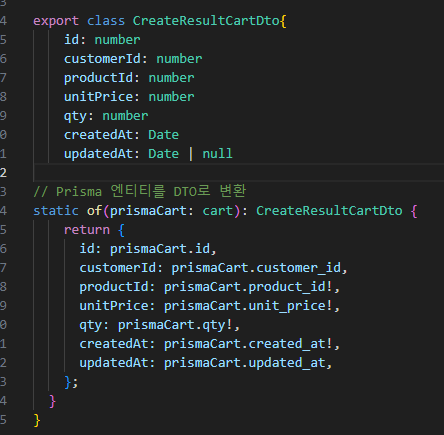Image resolution: width=444 pixels, height=435 pixels.
Task: Click 'number' type on the id line
Action: coord(117,40)
